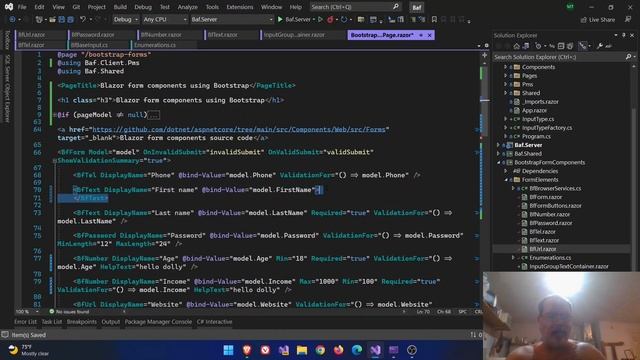This screenshot has width=640, height=360.
Task: Switch to the Enumerations.cs editor tab
Action: pyautogui.click(x=155, y=45)
